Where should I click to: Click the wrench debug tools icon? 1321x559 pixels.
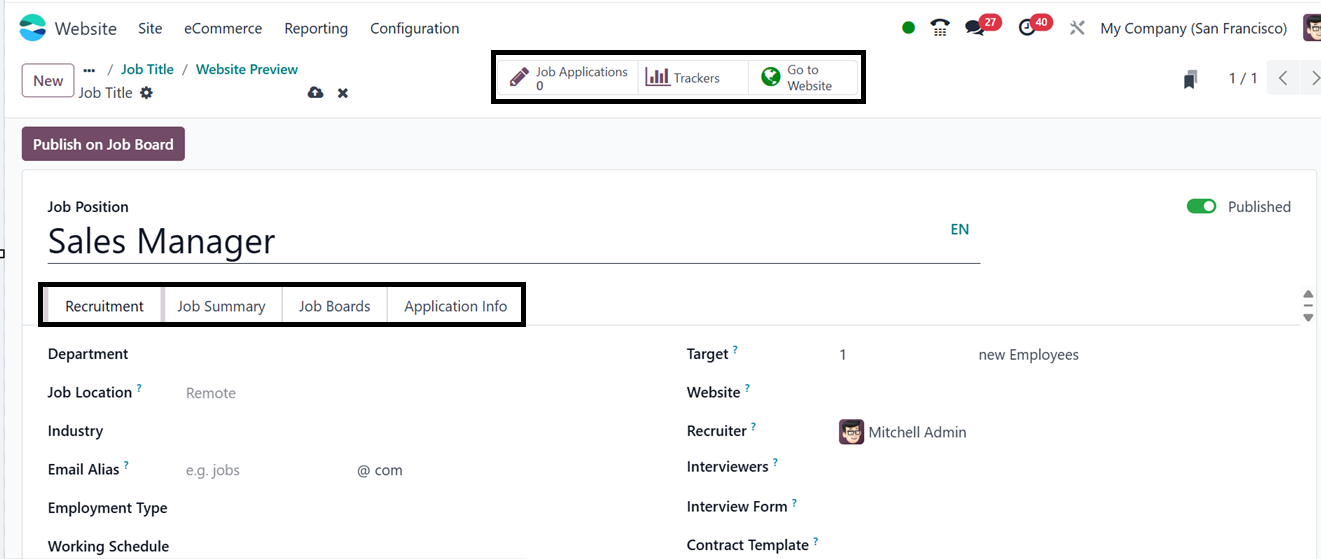tap(1077, 28)
